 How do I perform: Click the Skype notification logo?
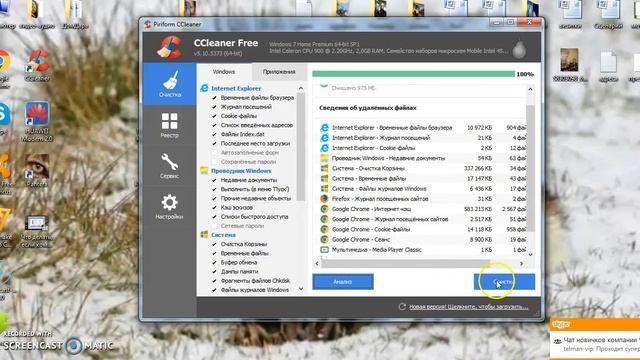click(561, 324)
